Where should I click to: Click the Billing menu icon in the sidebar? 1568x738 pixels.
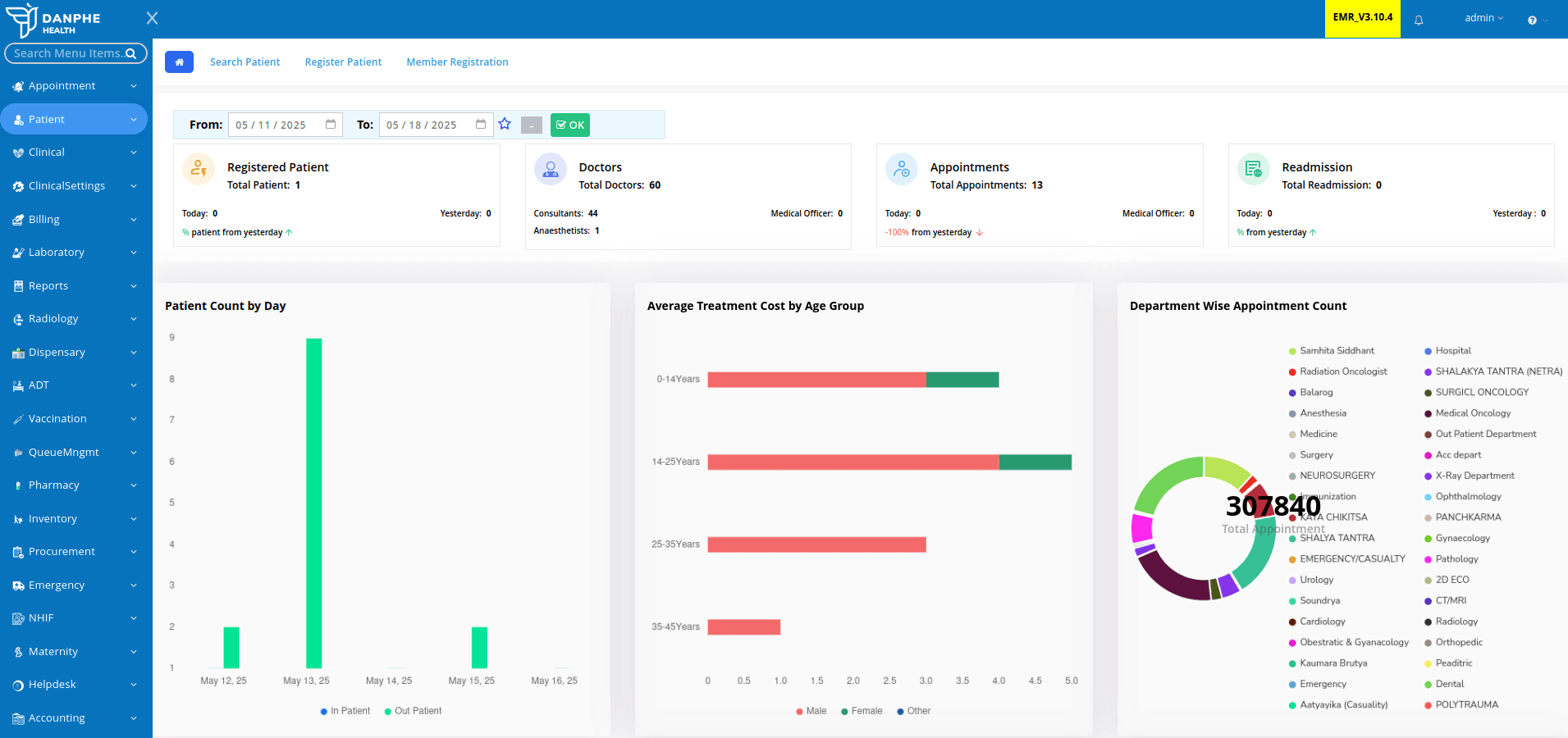(18, 220)
